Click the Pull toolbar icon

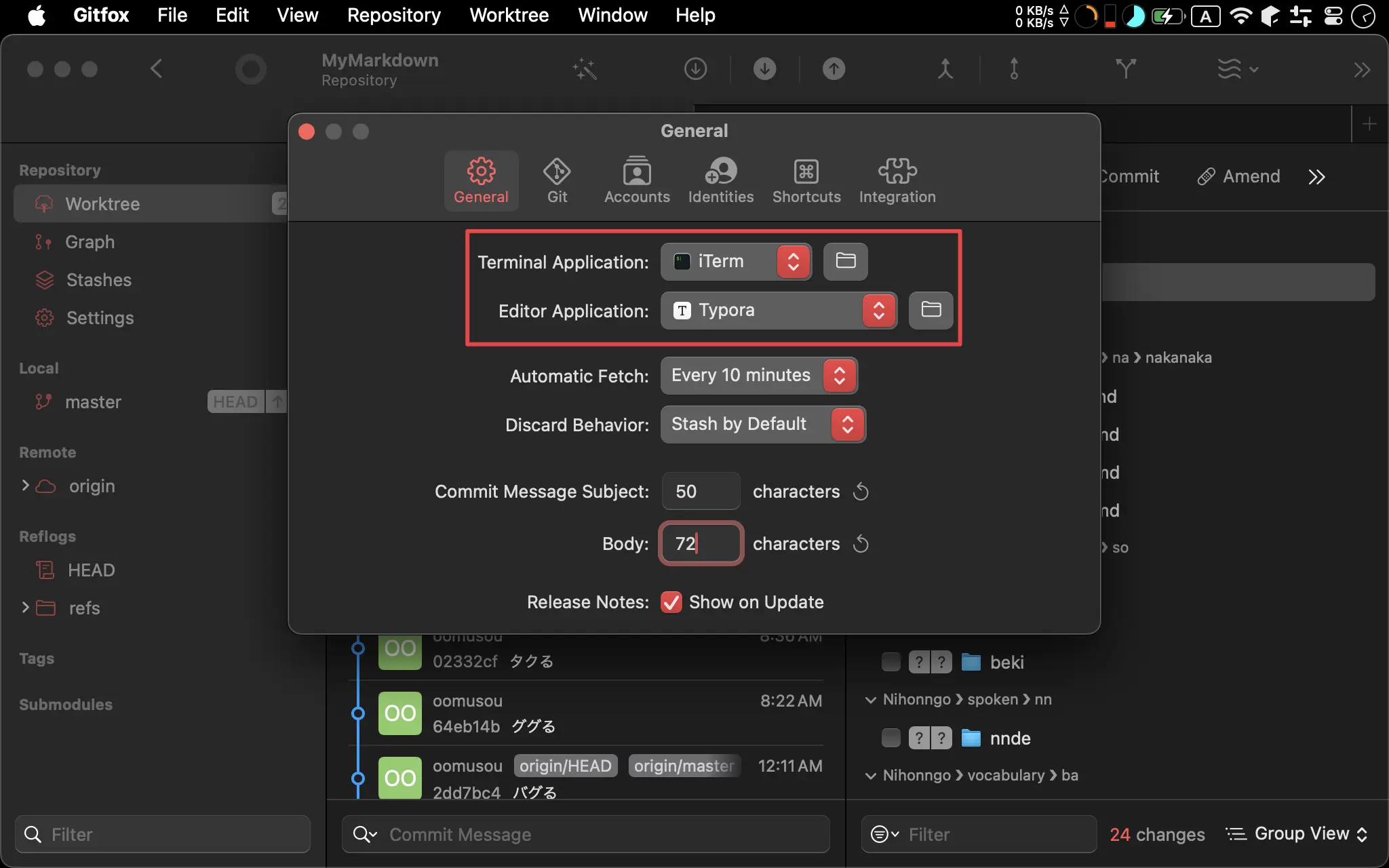[x=764, y=68]
